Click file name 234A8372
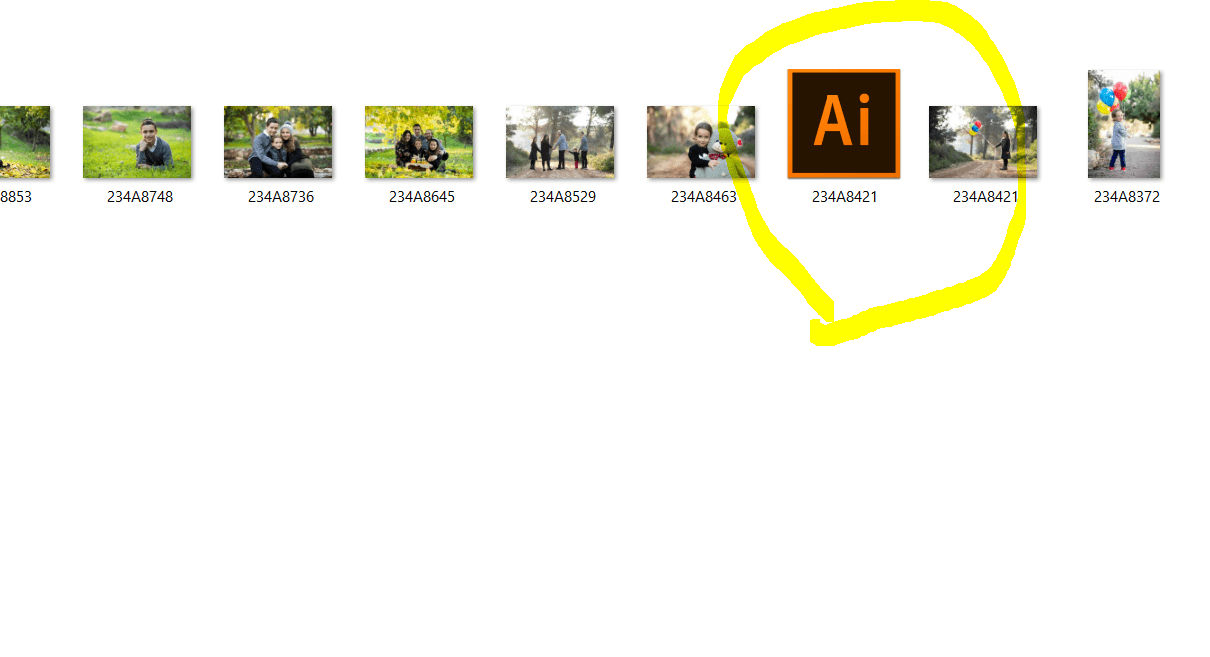1210x657 pixels. [1127, 197]
